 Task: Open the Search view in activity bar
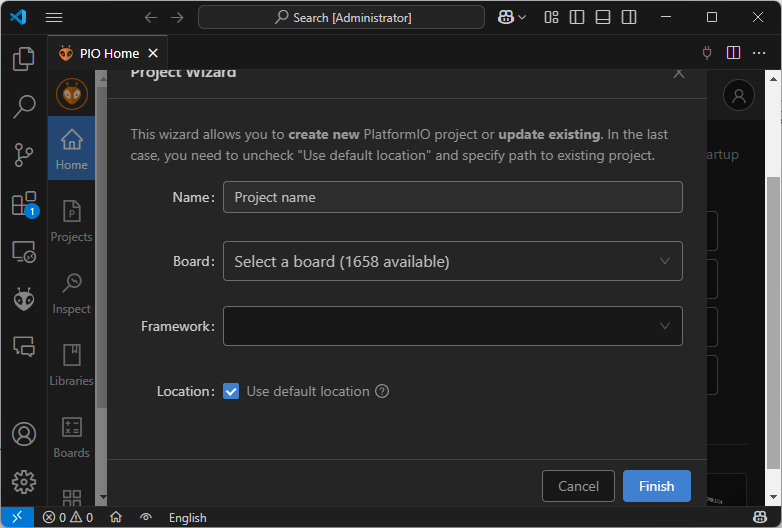click(x=23, y=107)
